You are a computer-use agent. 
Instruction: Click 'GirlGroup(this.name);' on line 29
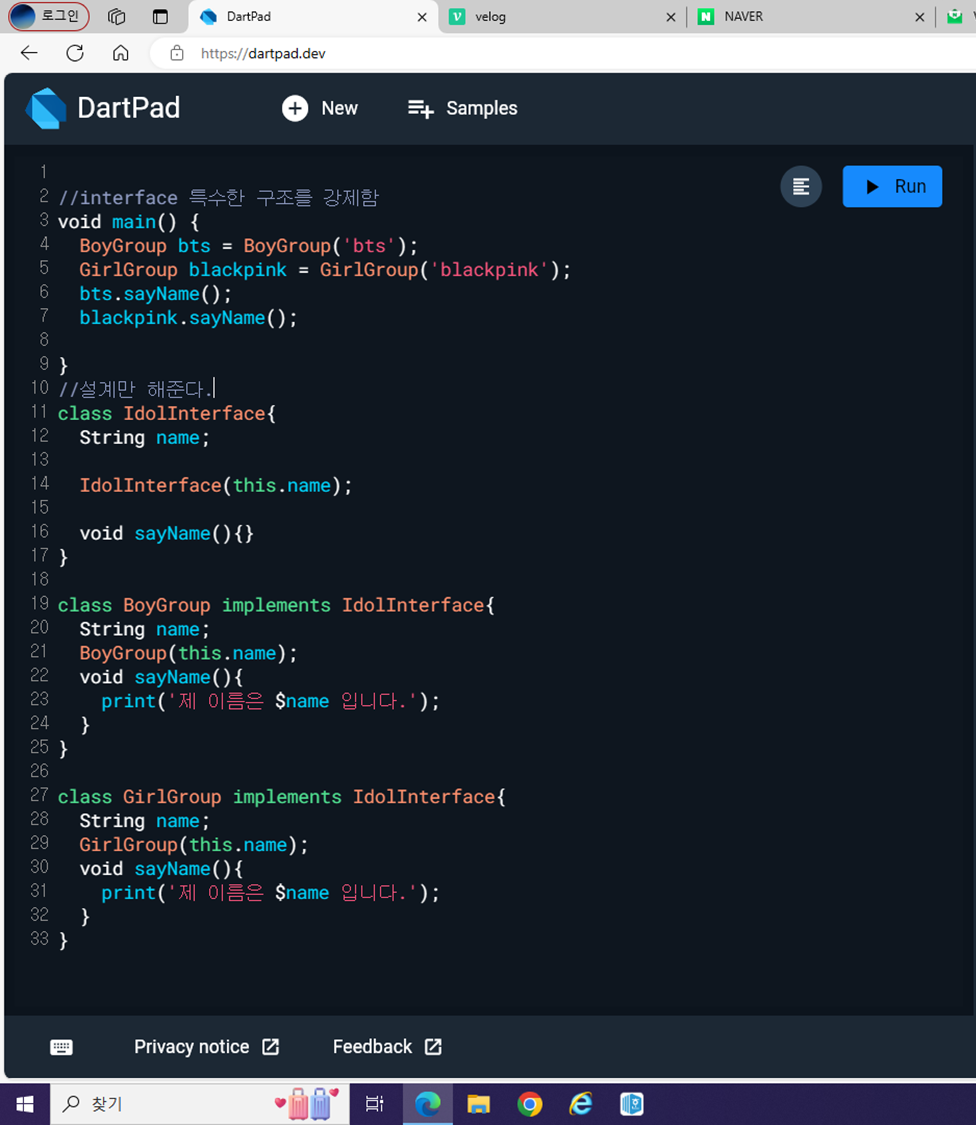194,844
